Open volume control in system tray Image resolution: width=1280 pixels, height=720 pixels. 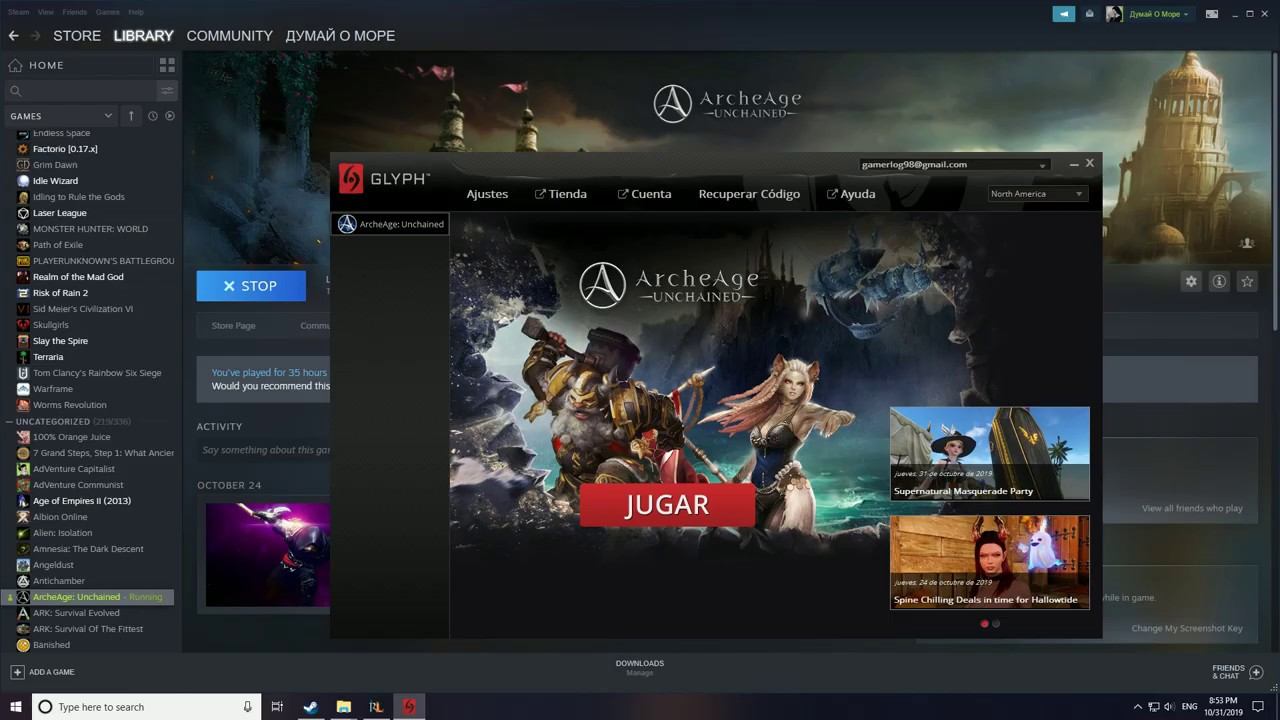(x=1168, y=707)
